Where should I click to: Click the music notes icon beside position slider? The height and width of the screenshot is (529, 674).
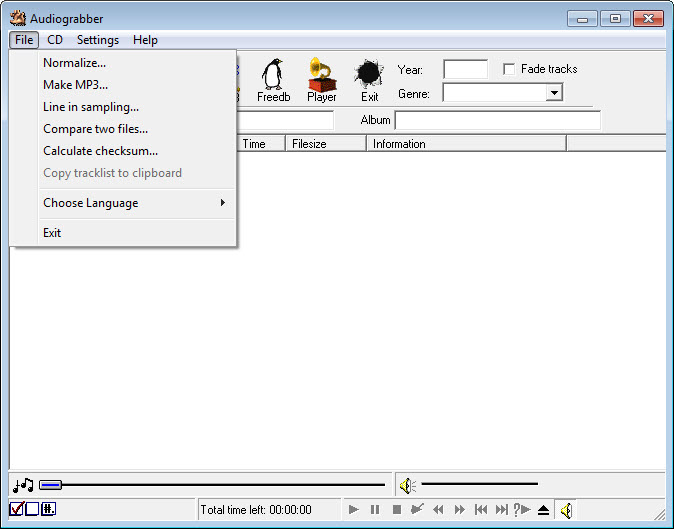23,485
